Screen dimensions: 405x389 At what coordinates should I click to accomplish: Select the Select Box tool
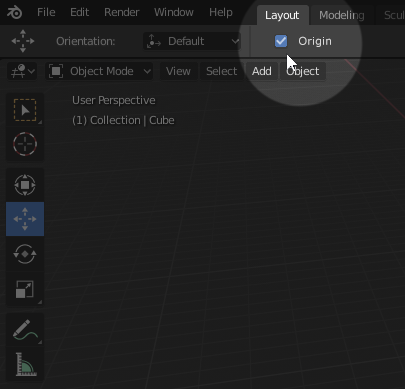click(25, 110)
